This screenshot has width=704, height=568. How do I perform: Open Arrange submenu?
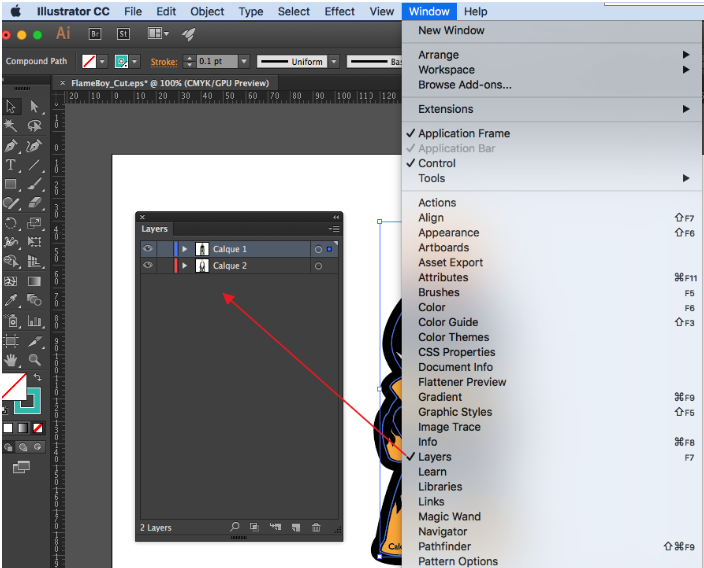552,55
